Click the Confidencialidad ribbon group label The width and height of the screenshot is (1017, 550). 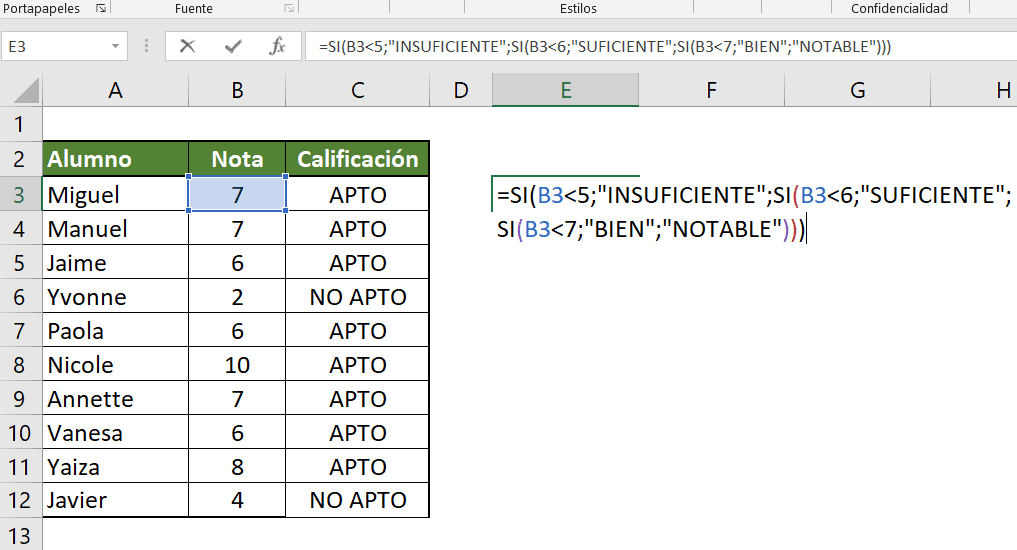coord(899,8)
